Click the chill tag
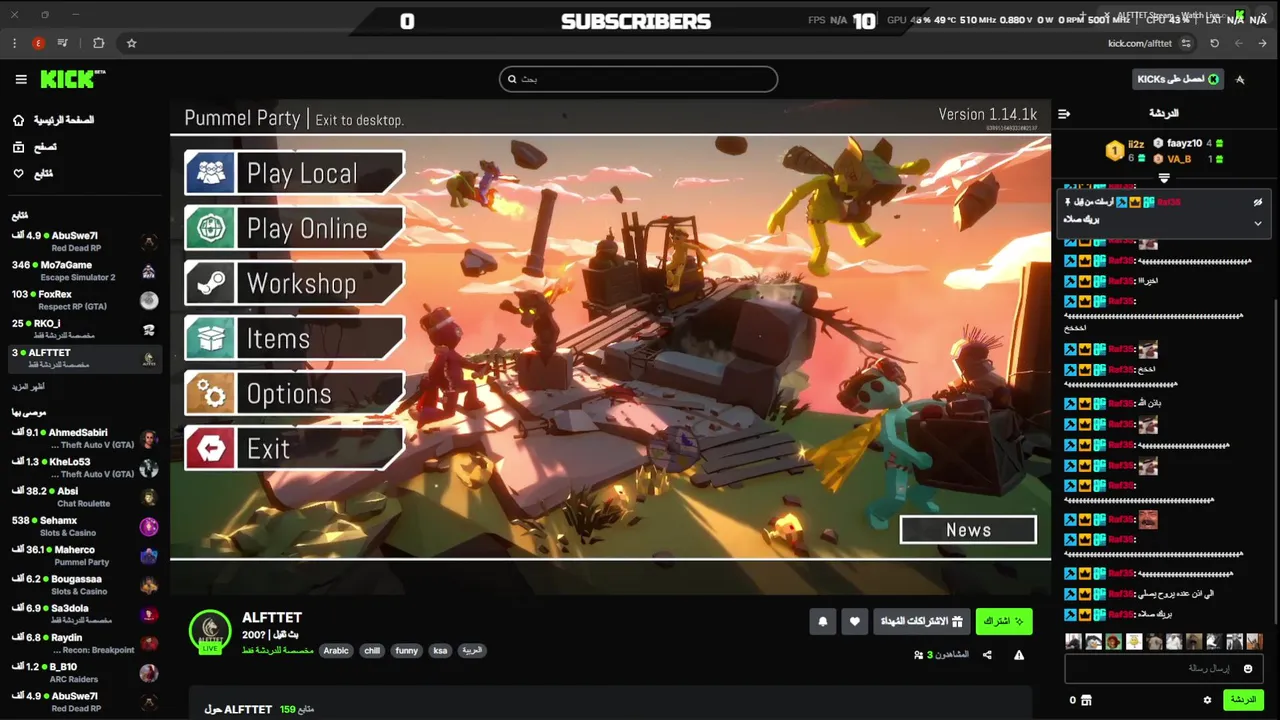This screenshot has height=720, width=1280. (372, 650)
